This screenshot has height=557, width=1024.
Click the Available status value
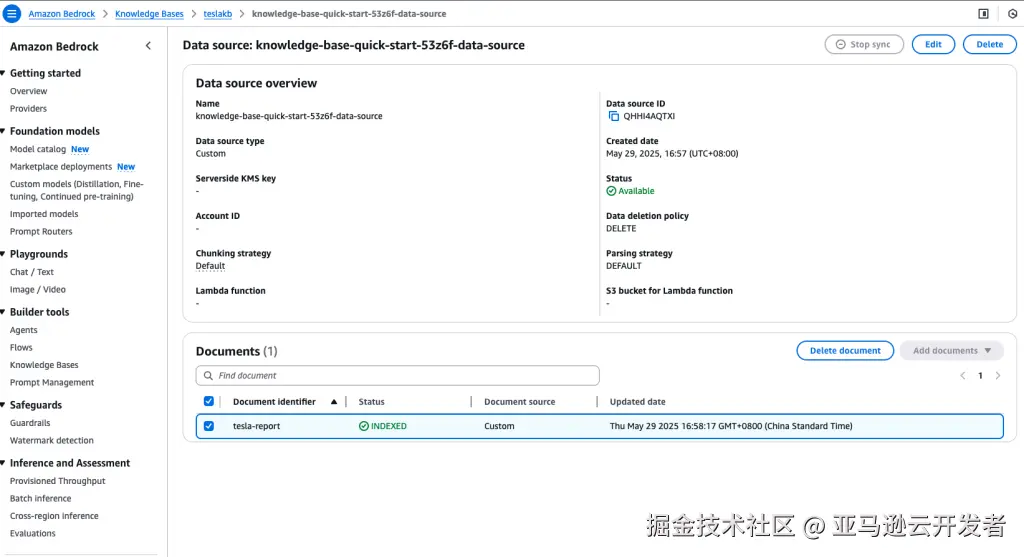pyautogui.click(x=630, y=191)
